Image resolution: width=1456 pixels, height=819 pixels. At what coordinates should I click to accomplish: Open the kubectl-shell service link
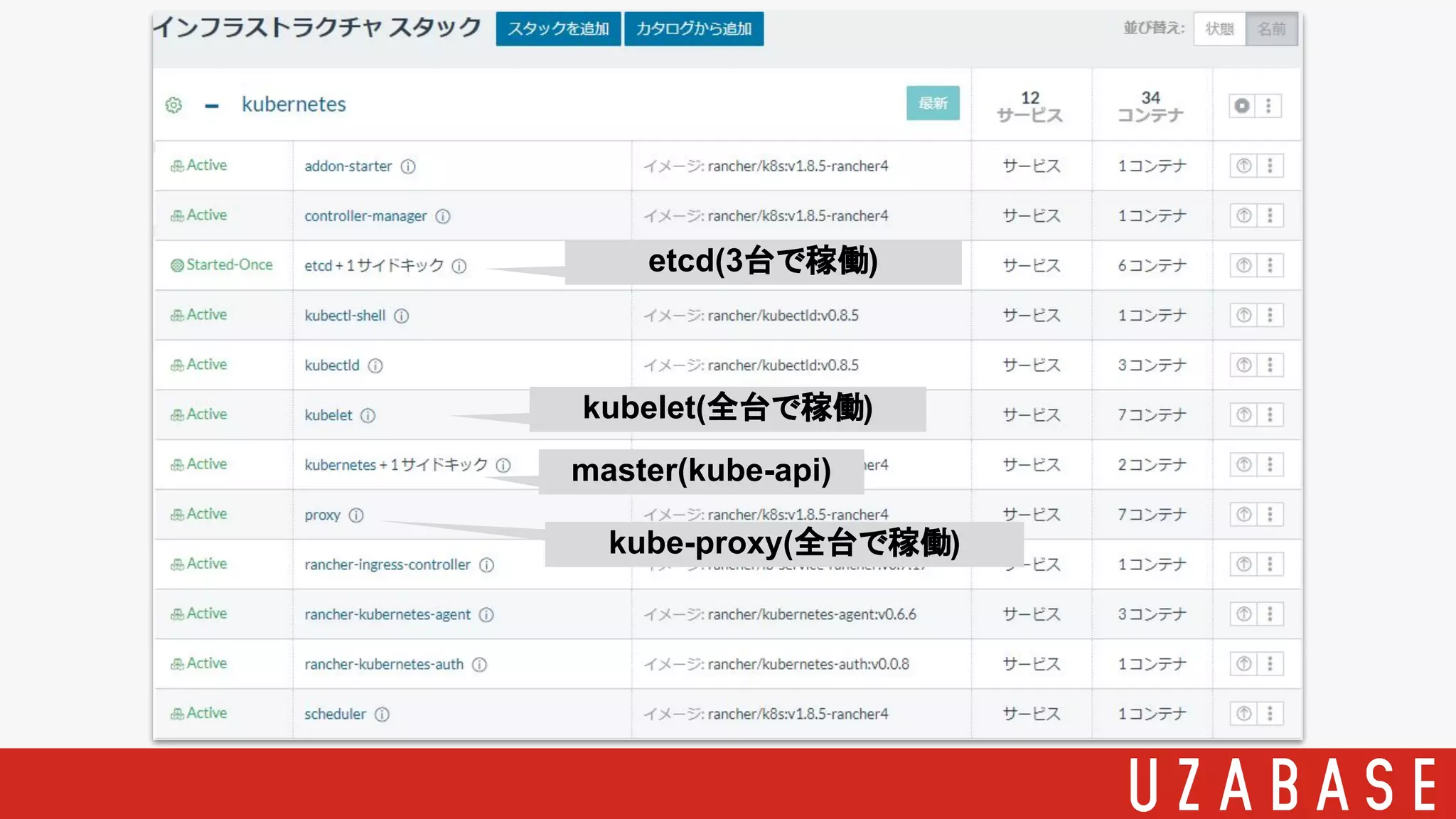tap(345, 315)
